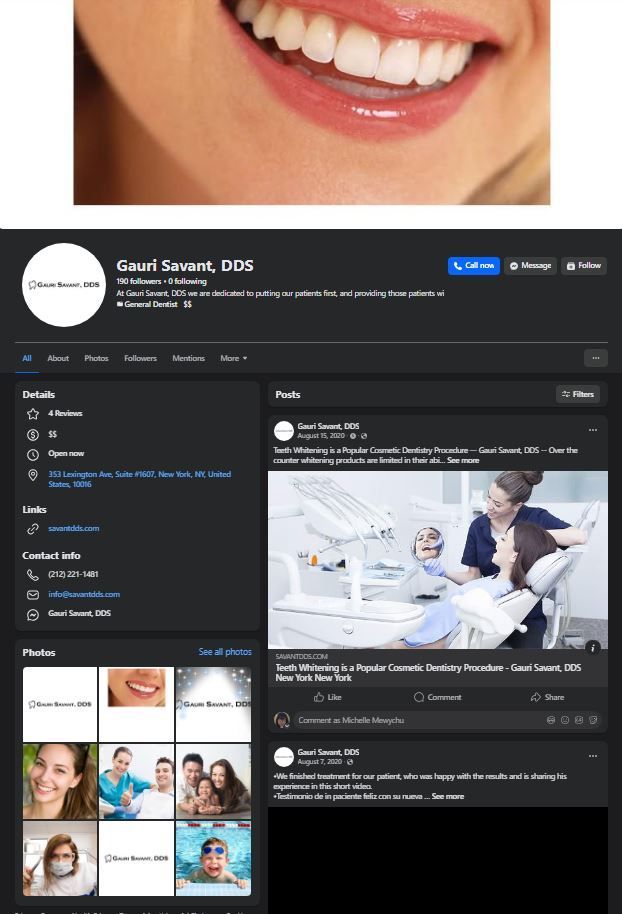622x914 pixels.
Task: Open the teeth whitening post image
Action: [x=438, y=560]
